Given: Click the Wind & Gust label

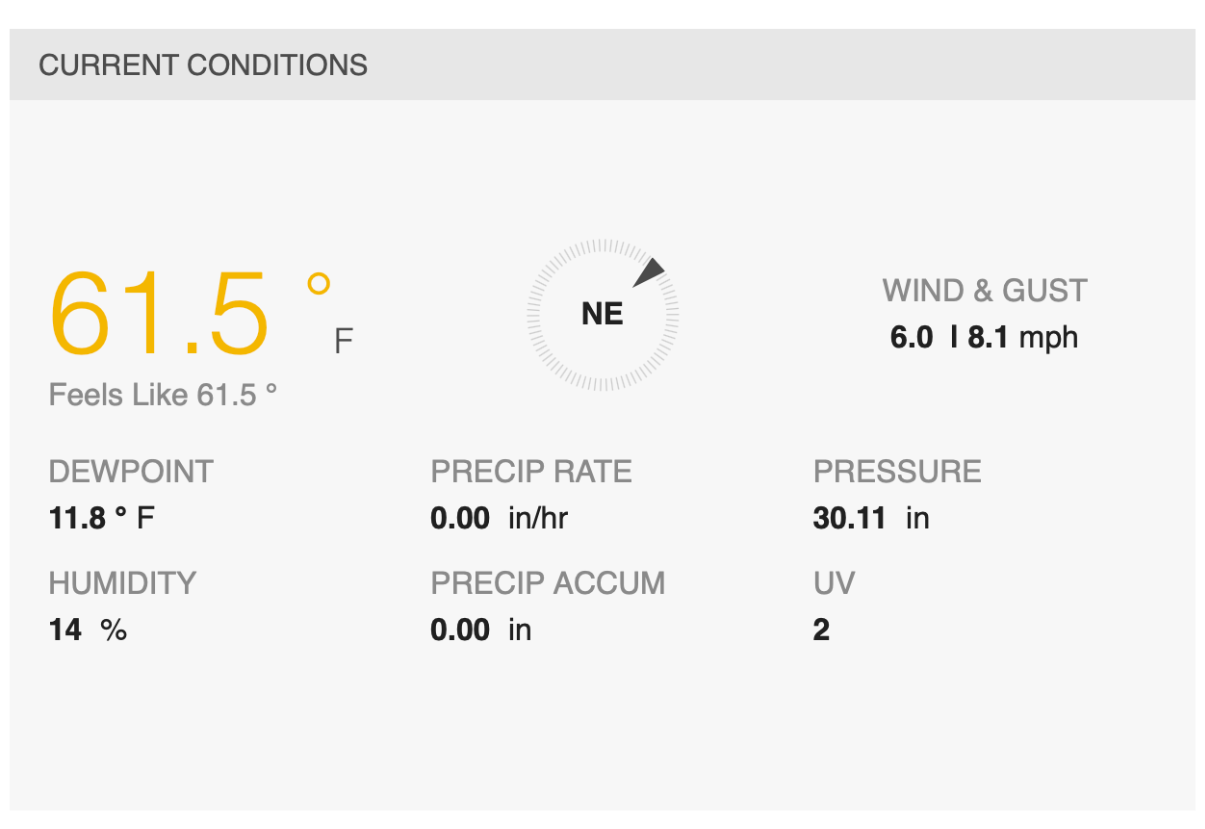Looking at the screenshot, I should (984, 291).
